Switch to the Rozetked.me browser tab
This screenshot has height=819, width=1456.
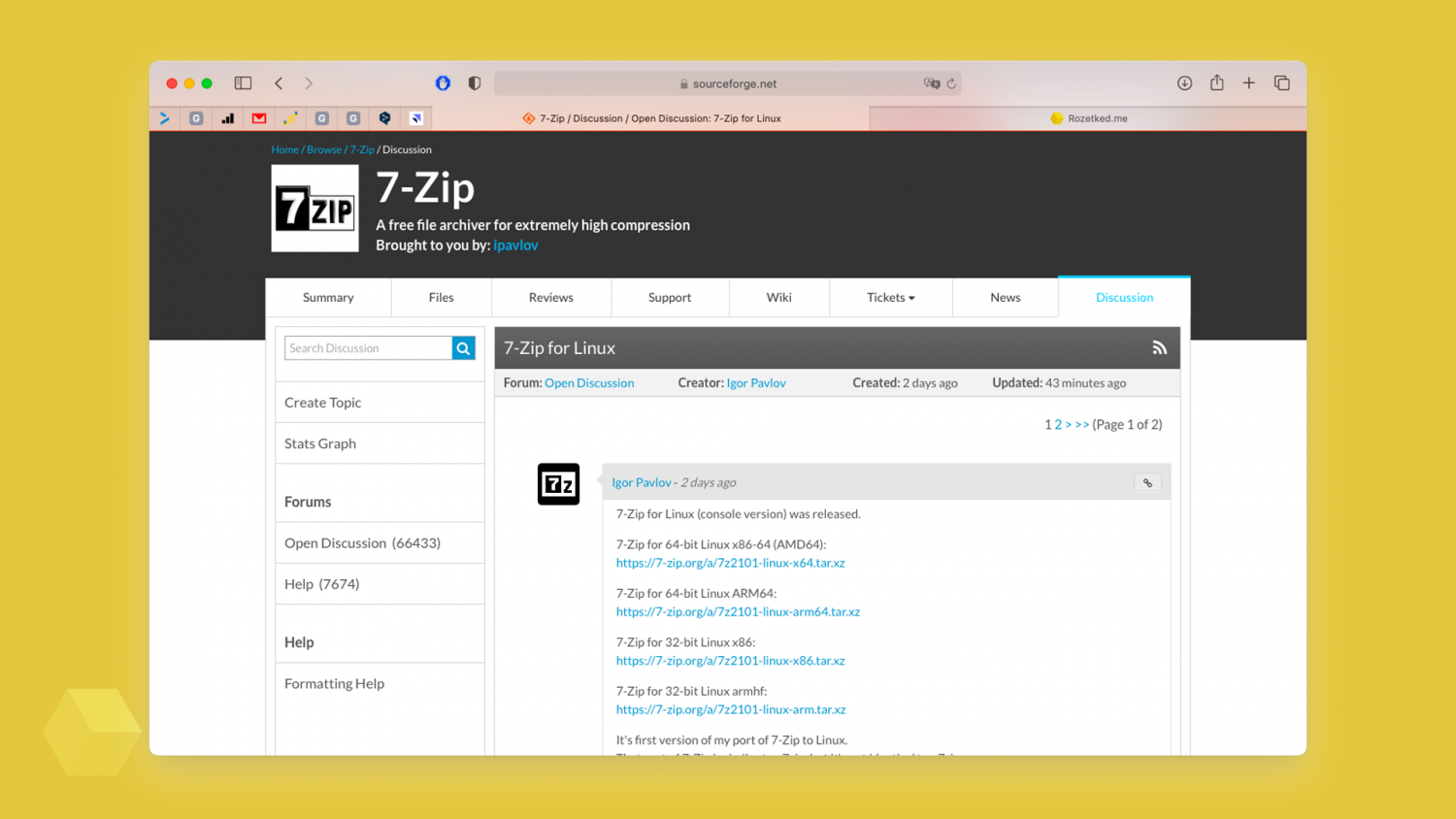click(x=1088, y=118)
